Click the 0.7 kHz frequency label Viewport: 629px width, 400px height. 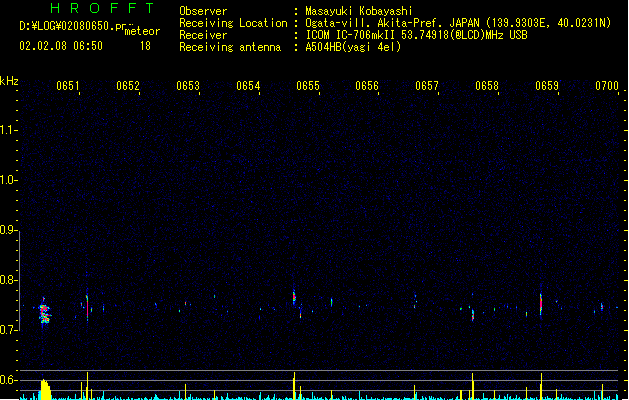[8, 330]
